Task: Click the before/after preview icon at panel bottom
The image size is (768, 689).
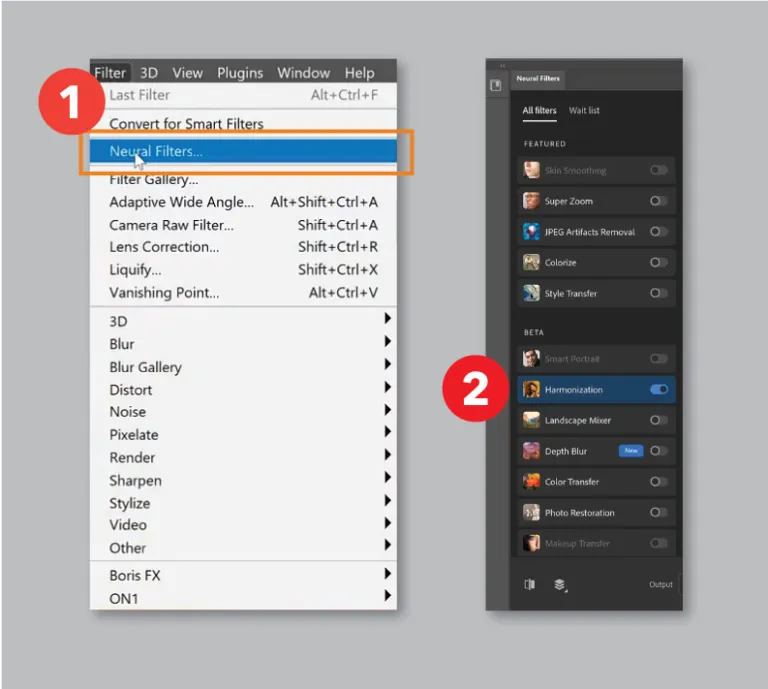Action: click(529, 584)
